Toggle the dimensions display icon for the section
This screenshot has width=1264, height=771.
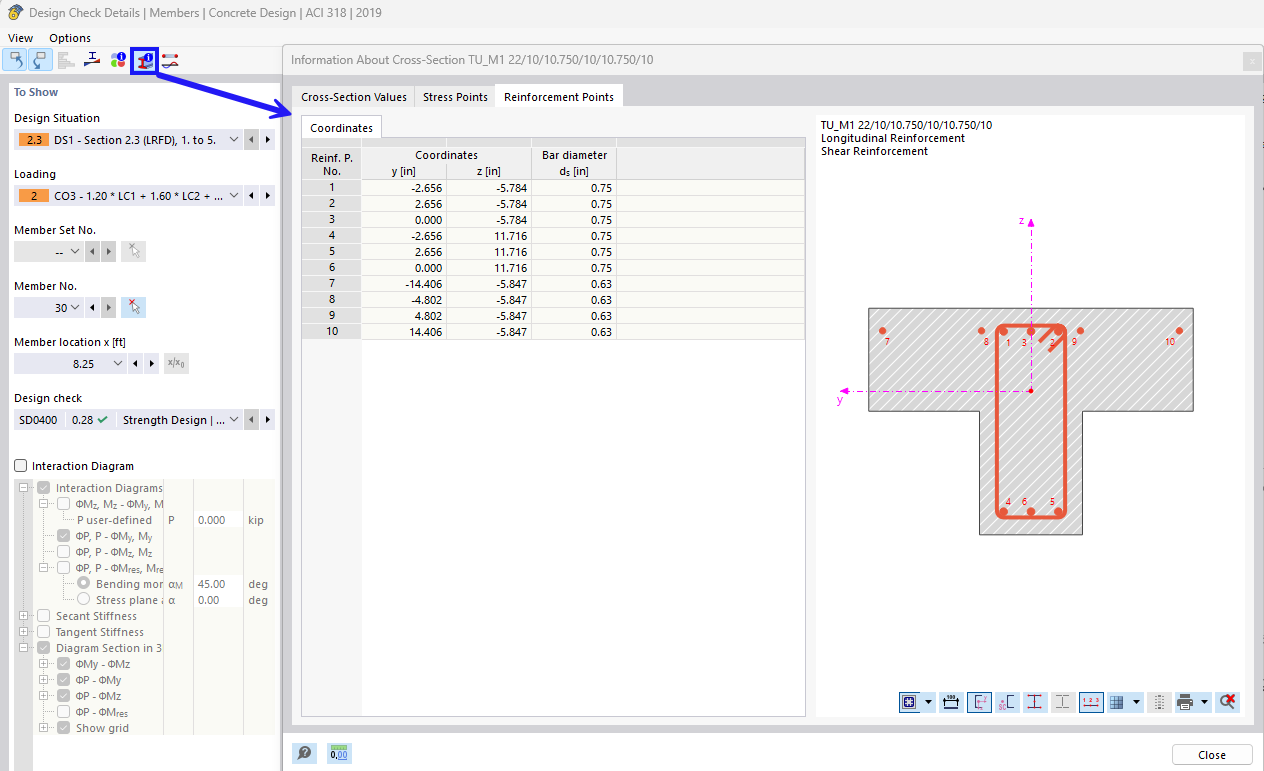pyautogui.click(x=950, y=701)
